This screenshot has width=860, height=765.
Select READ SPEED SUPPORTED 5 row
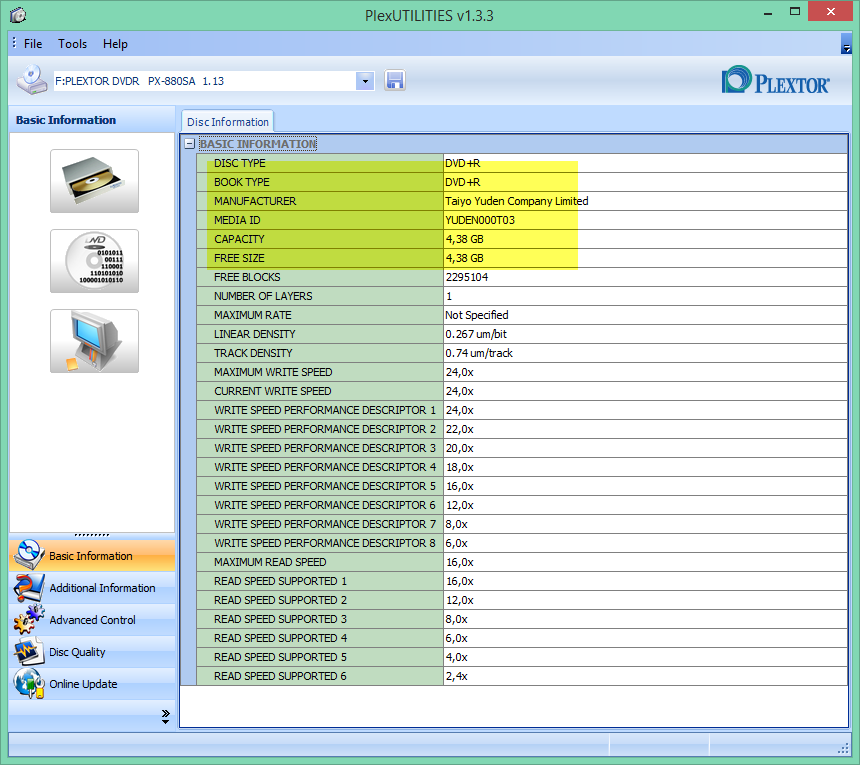click(x=522, y=657)
